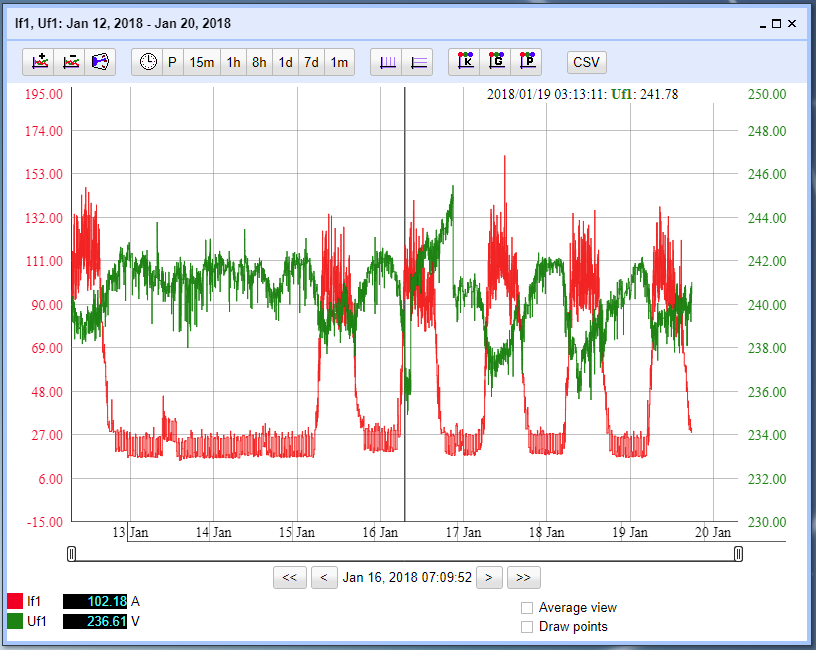Maximize the chart window
This screenshot has width=816, height=650.
point(776,23)
